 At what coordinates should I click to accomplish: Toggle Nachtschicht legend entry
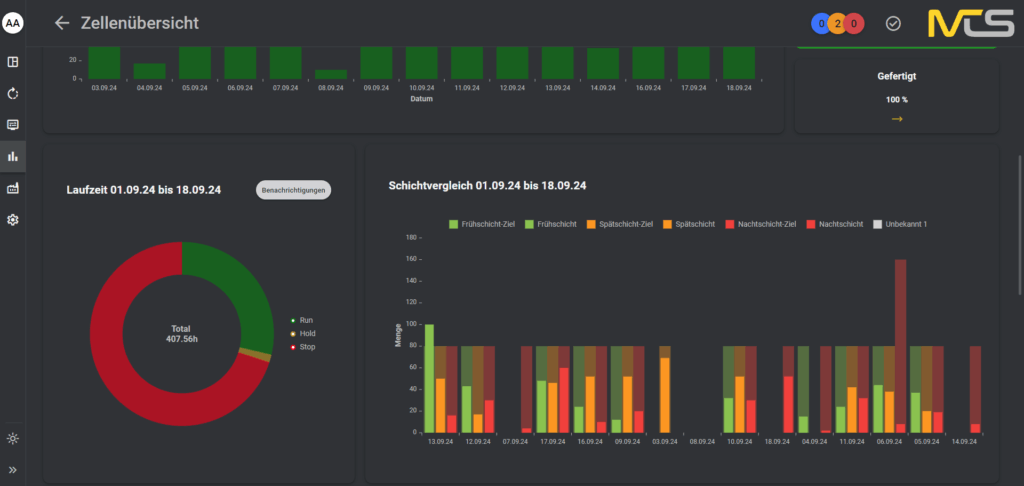pyautogui.click(x=834, y=224)
